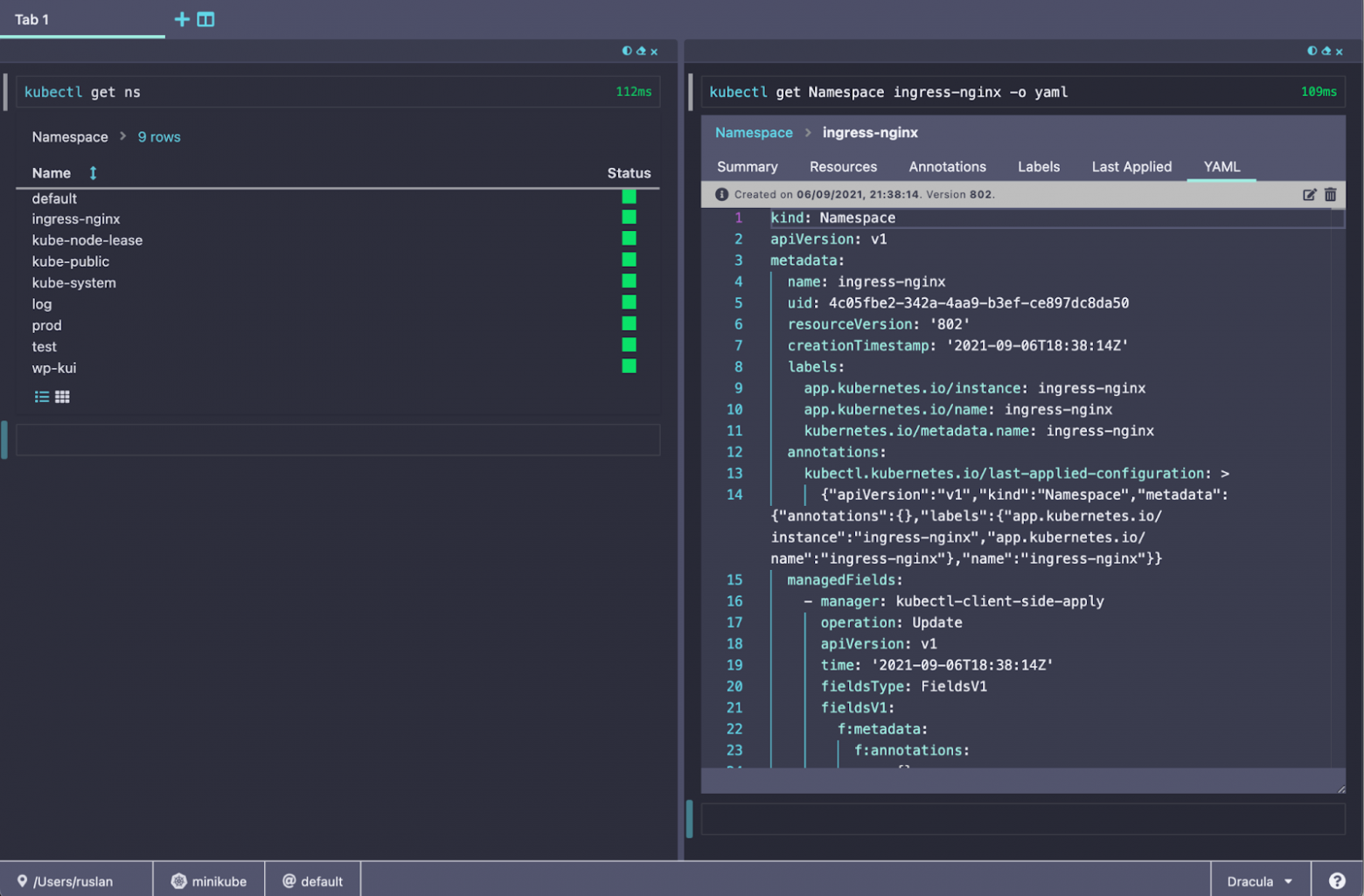Viewport: 1364px width, 896px height.
Task: Click the info icon next to Created on
Action: click(721, 195)
